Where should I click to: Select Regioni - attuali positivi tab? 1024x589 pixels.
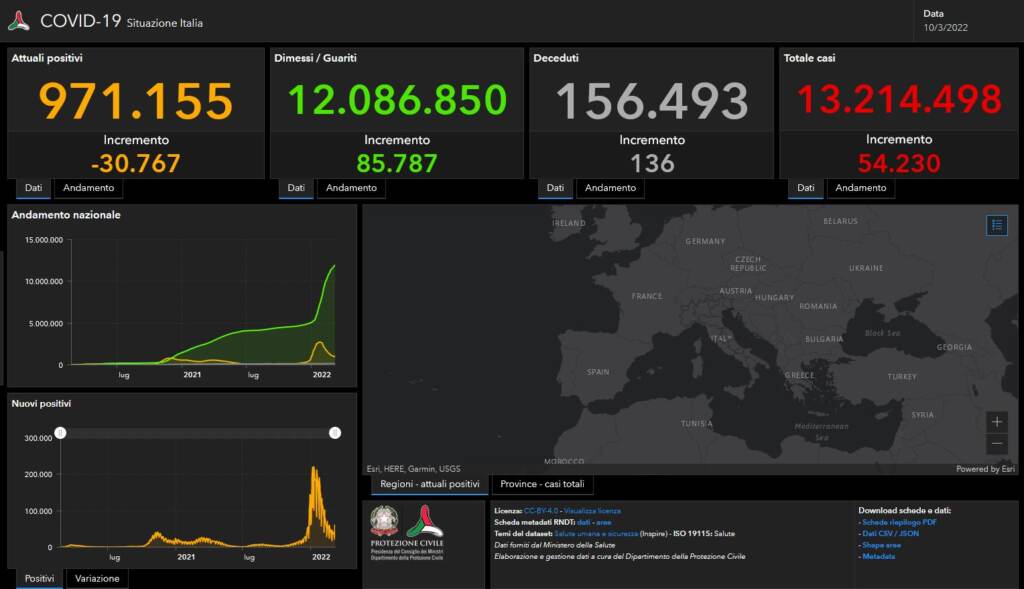click(429, 485)
